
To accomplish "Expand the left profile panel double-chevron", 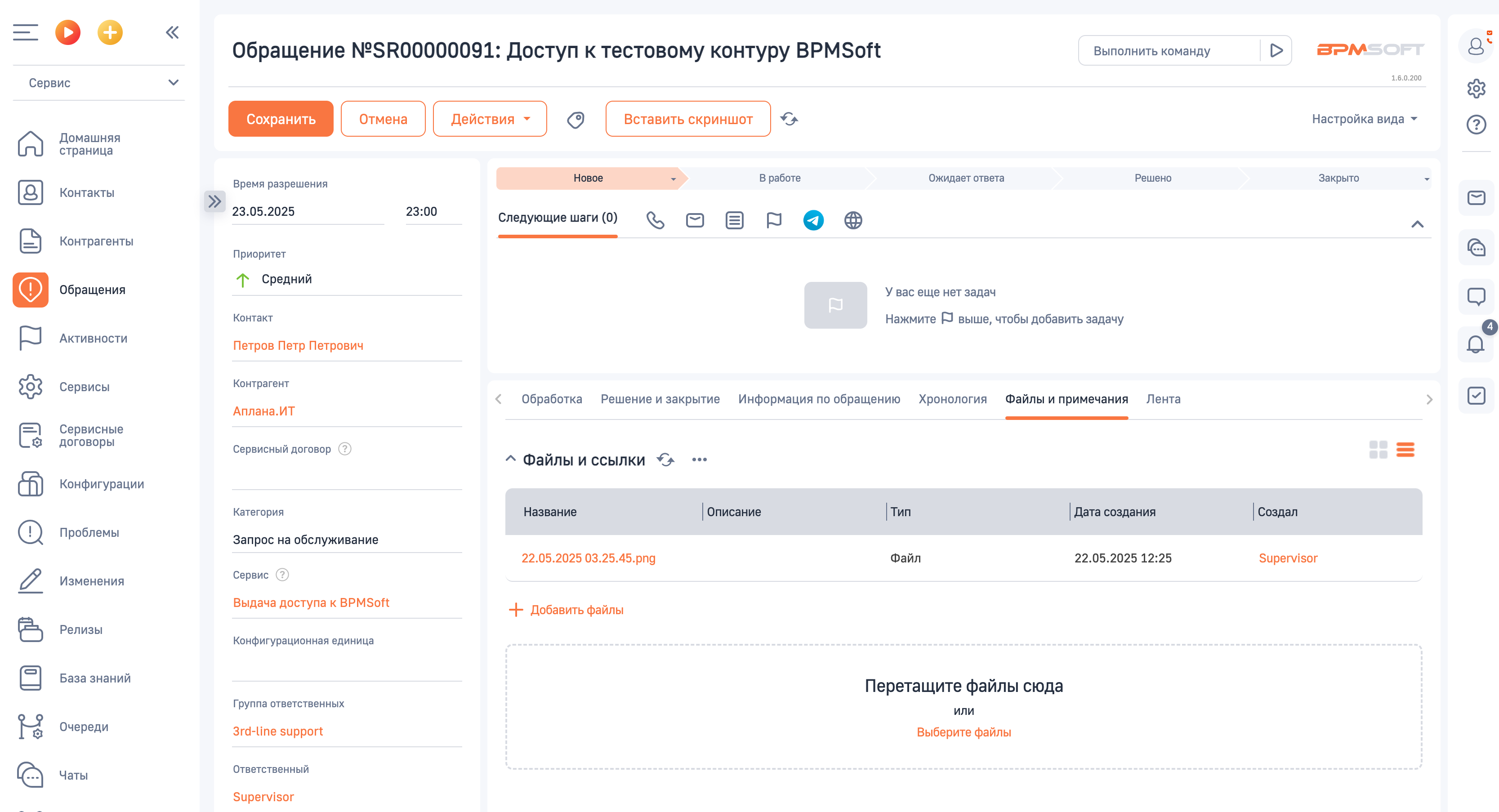I will [215, 201].
